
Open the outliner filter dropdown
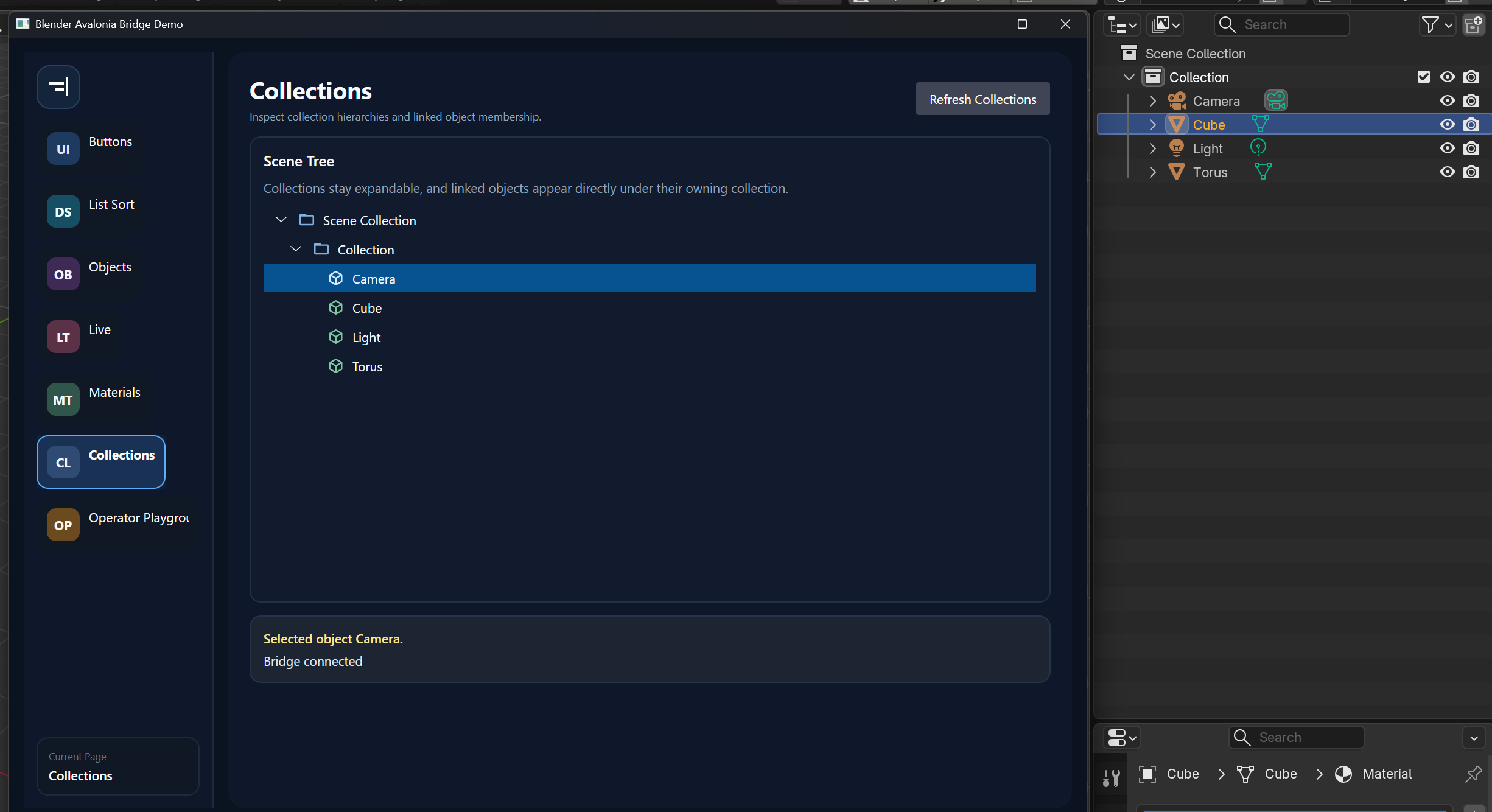click(1437, 25)
